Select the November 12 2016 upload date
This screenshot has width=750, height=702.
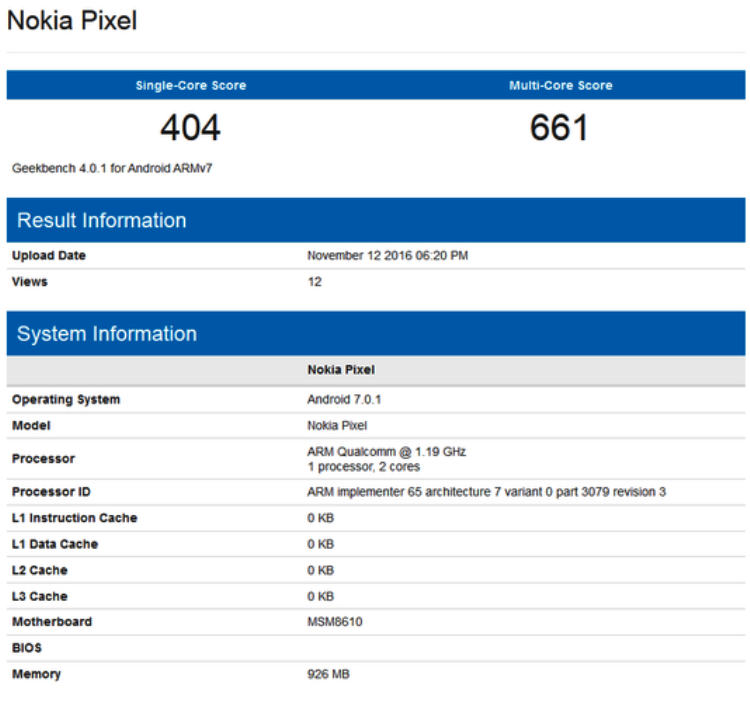(387, 256)
